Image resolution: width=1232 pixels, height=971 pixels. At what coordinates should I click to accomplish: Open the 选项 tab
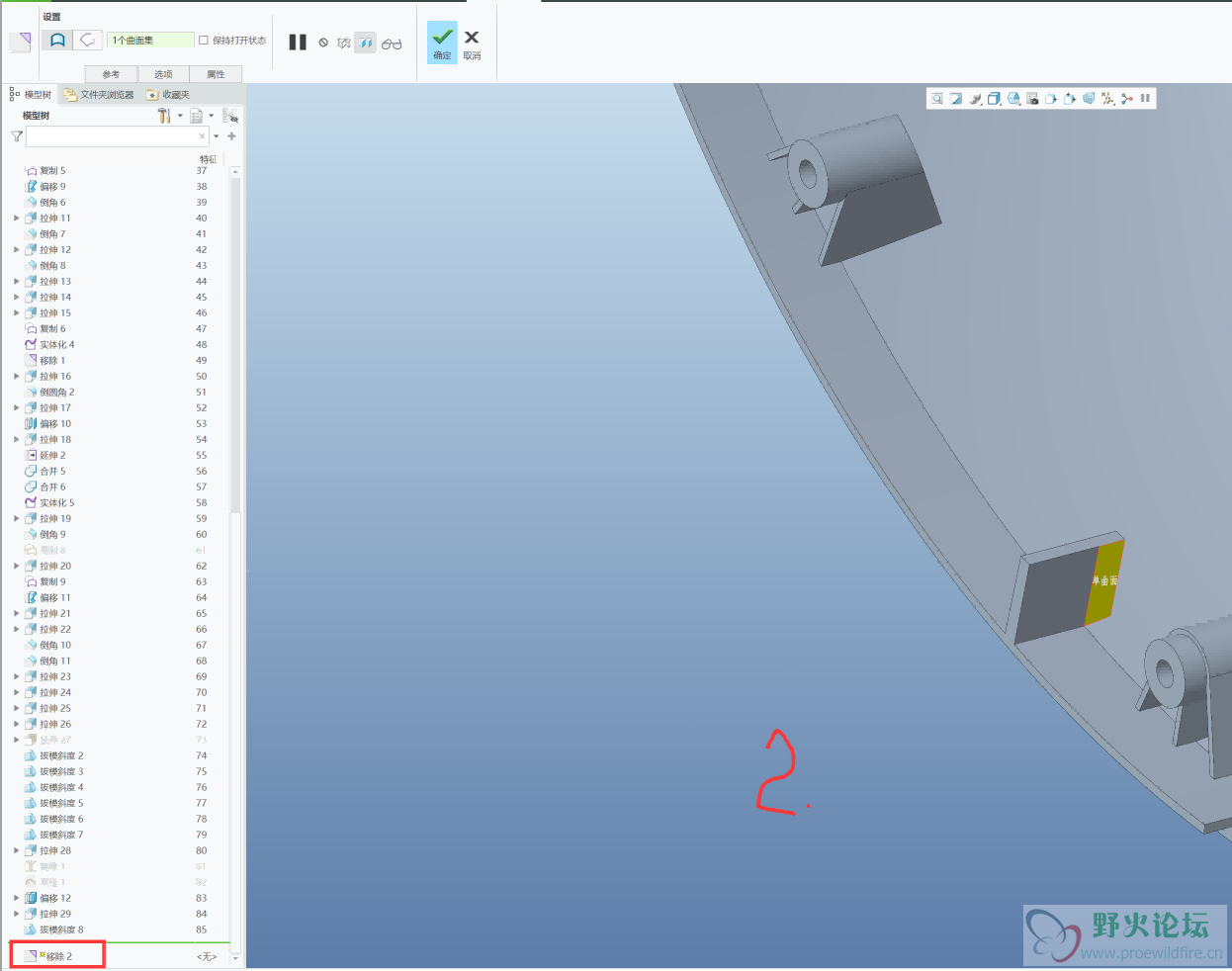(163, 74)
